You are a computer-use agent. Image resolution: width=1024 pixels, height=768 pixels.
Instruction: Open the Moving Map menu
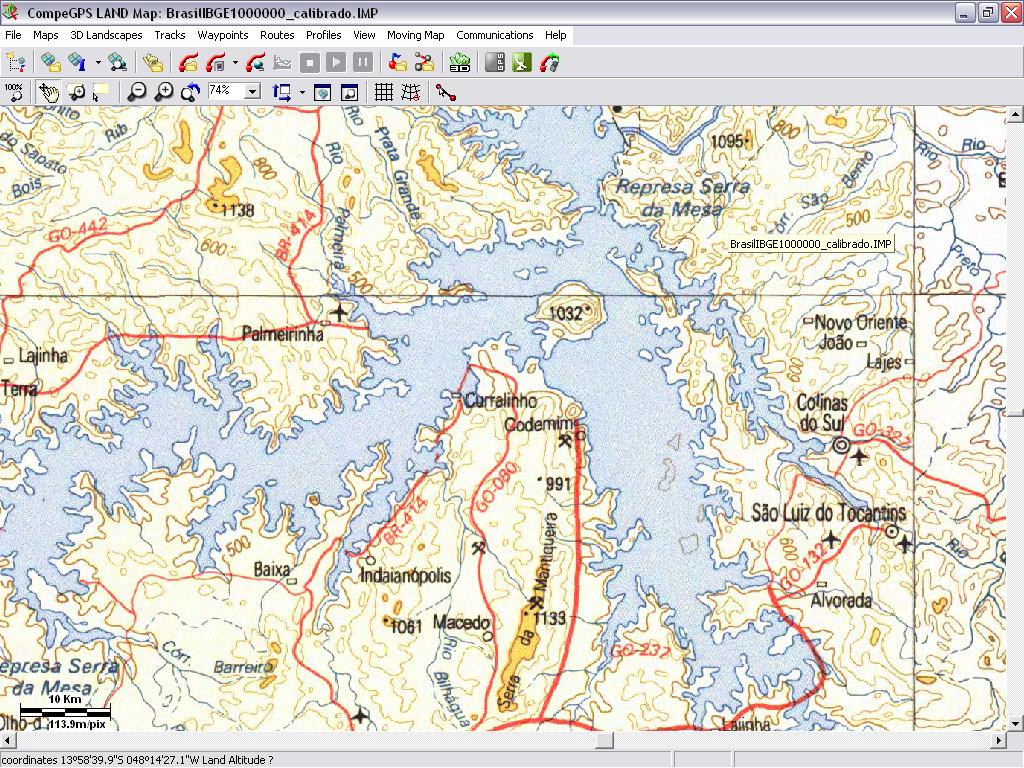coord(415,35)
